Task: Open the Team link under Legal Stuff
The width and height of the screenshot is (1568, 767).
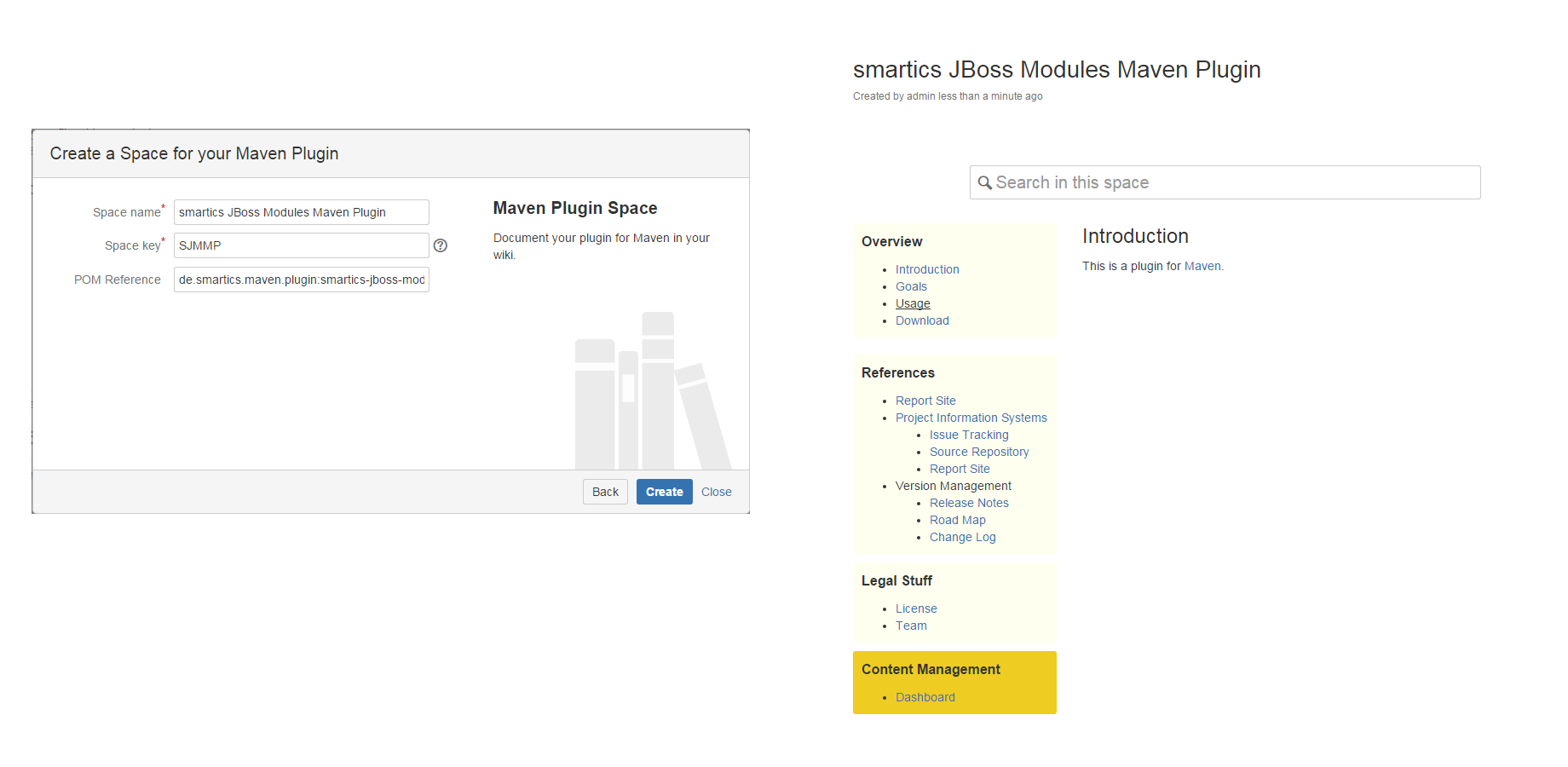Action: (x=911, y=626)
